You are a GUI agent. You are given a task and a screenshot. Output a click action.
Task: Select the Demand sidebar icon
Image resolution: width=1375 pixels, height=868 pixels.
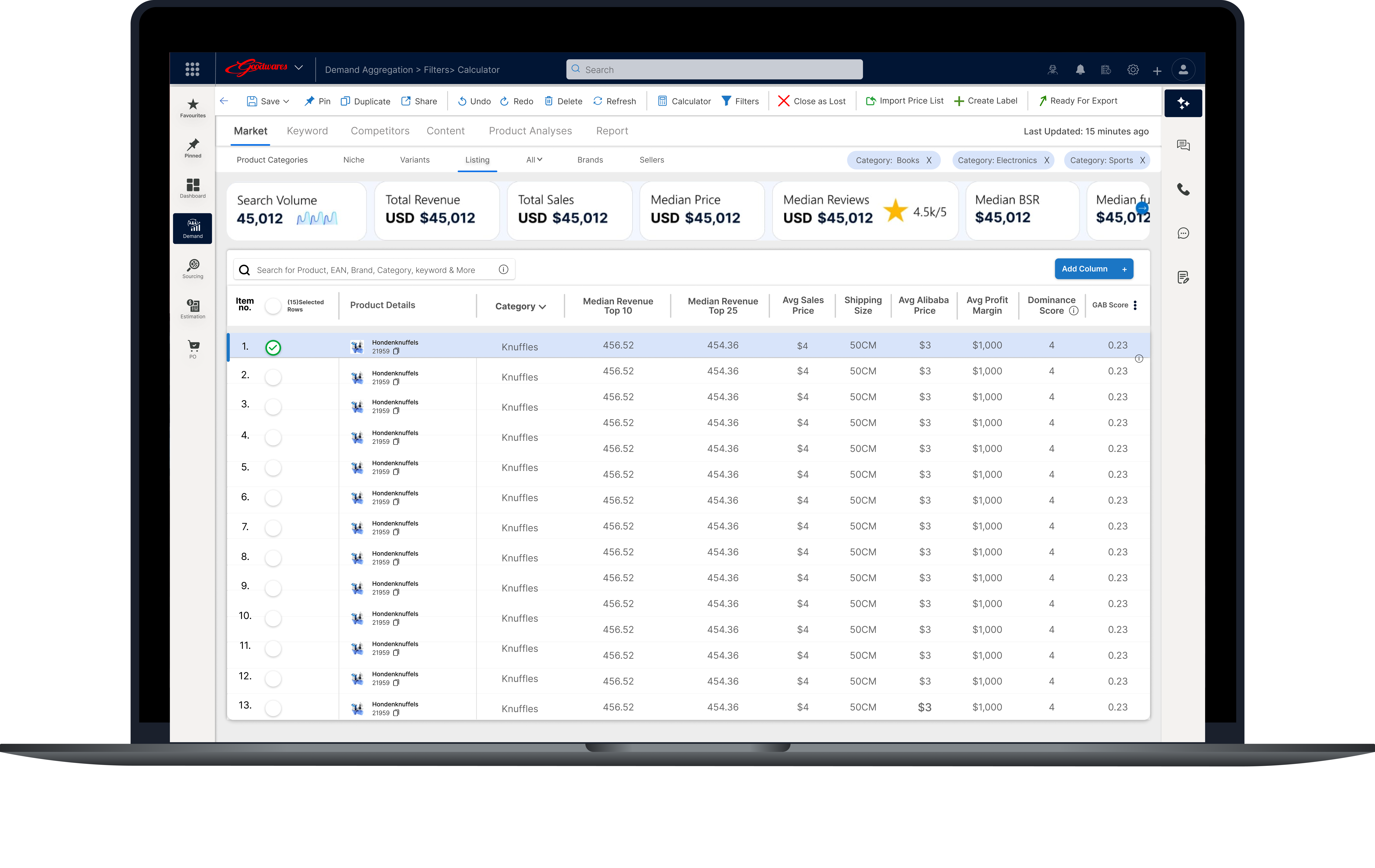coord(192,228)
